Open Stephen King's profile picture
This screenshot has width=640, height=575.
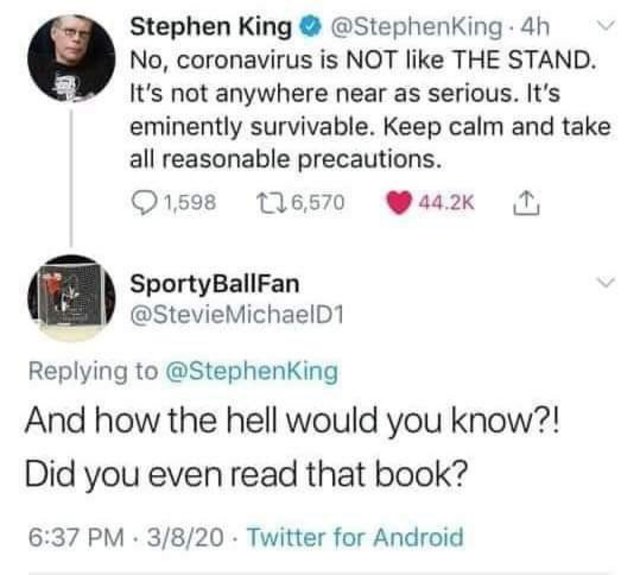pyautogui.click(x=71, y=57)
